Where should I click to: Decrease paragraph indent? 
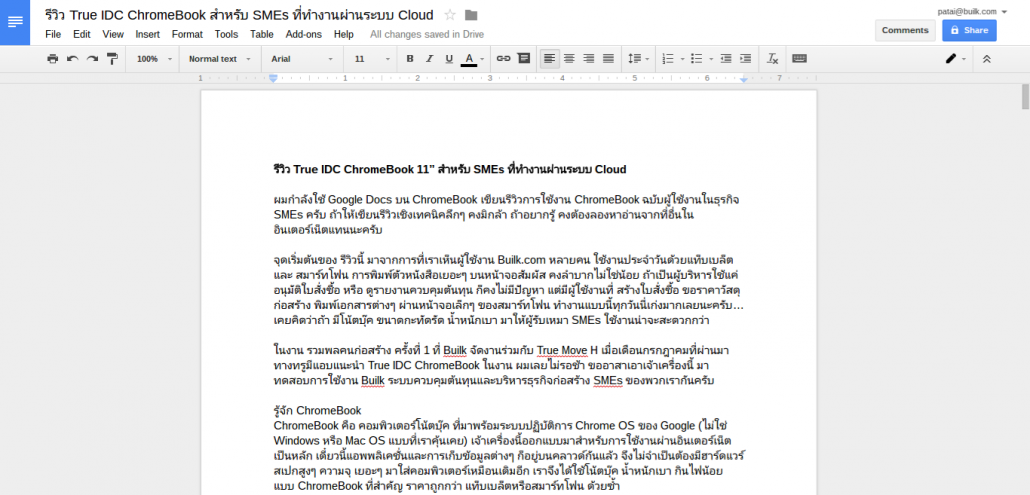726,59
